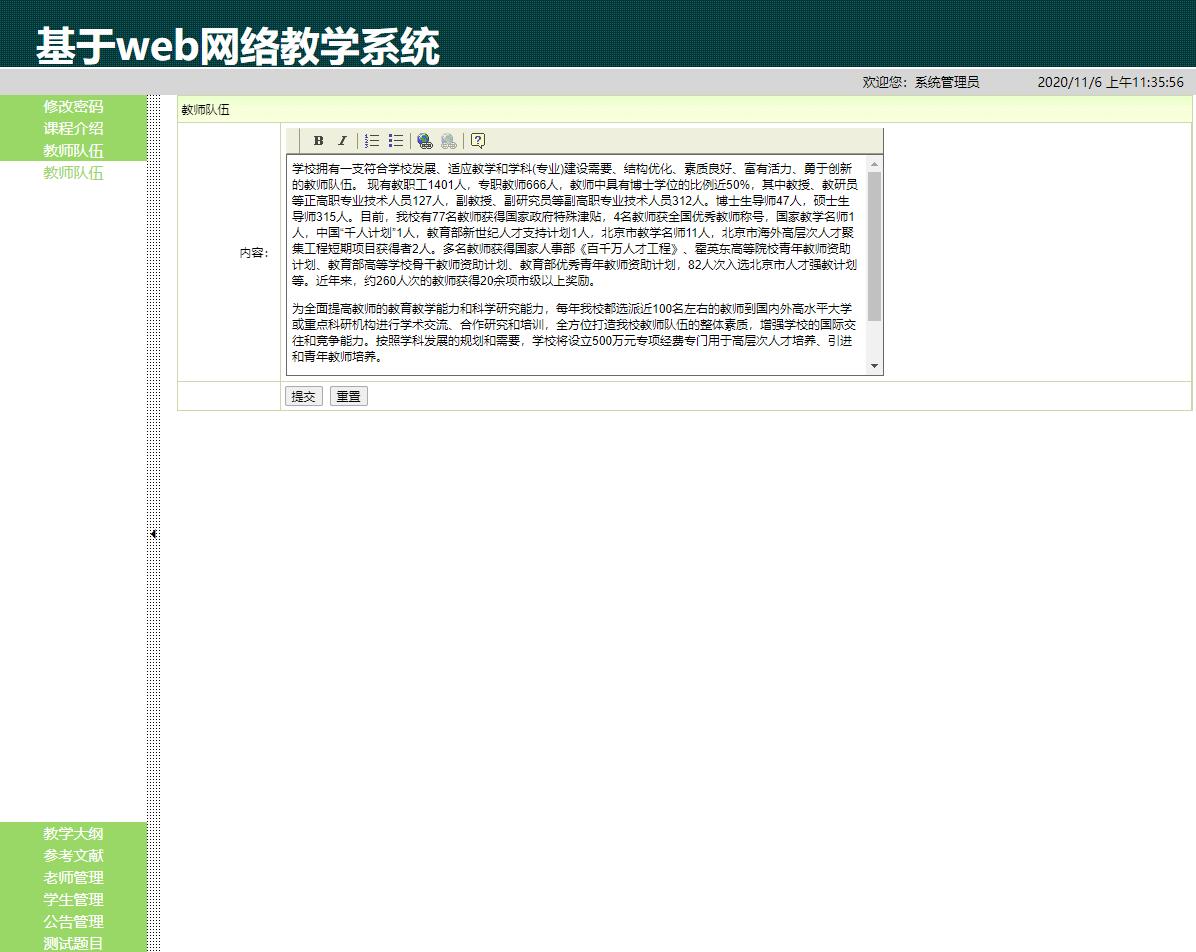The height and width of the screenshot is (952, 1196).
Task: Select the 教师队伍 sidebar entry
Action: pos(72,151)
